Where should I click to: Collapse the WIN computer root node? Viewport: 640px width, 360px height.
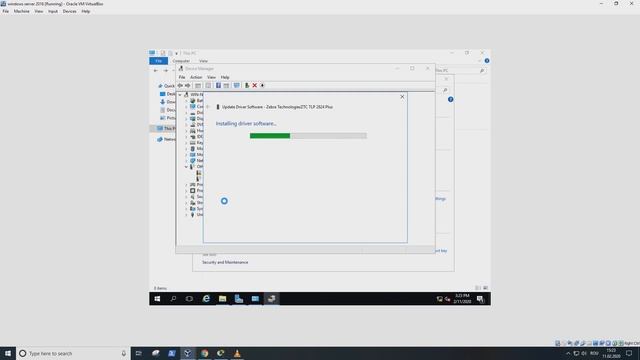(x=180, y=95)
